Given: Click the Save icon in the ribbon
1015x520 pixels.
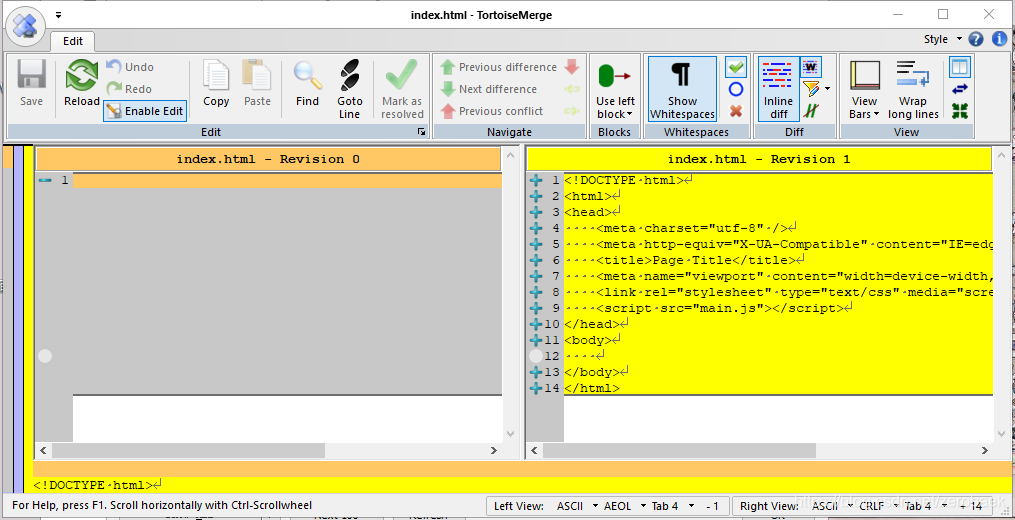Looking at the screenshot, I should (31, 83).
